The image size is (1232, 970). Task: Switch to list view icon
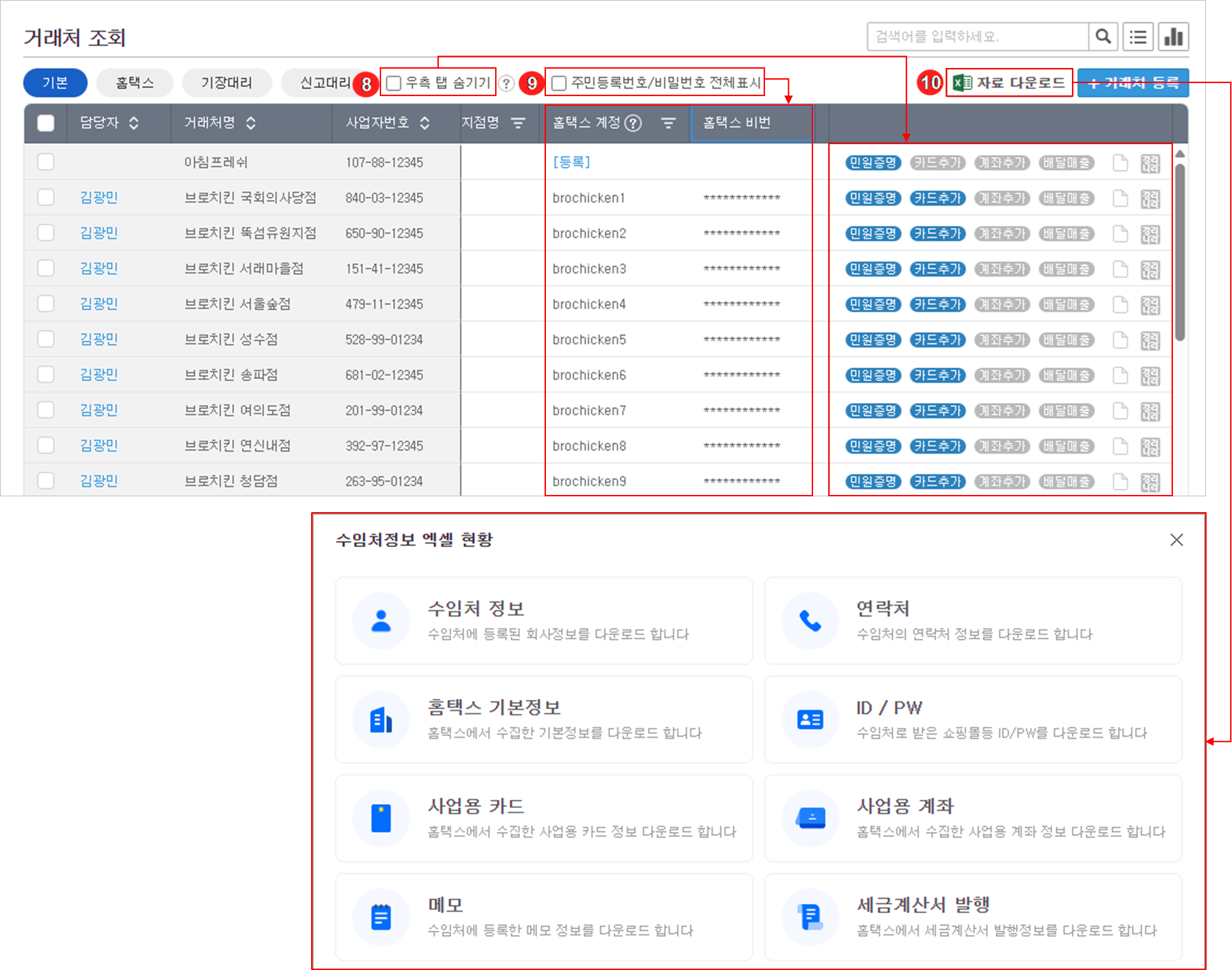(1138, 36)
